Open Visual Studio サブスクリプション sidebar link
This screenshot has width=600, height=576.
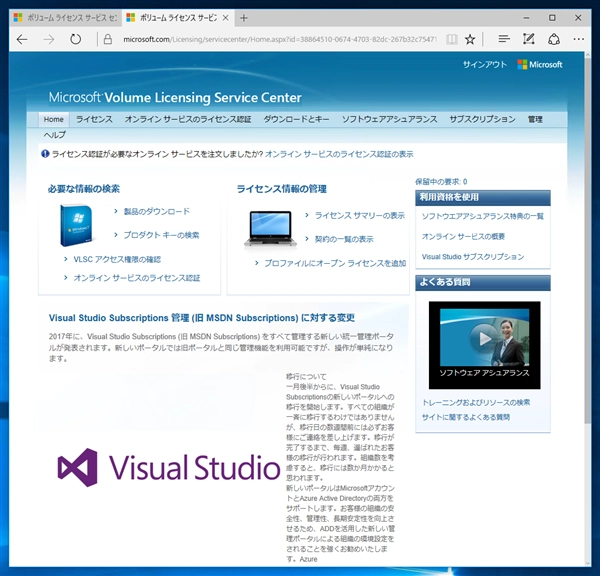point(473,257)
